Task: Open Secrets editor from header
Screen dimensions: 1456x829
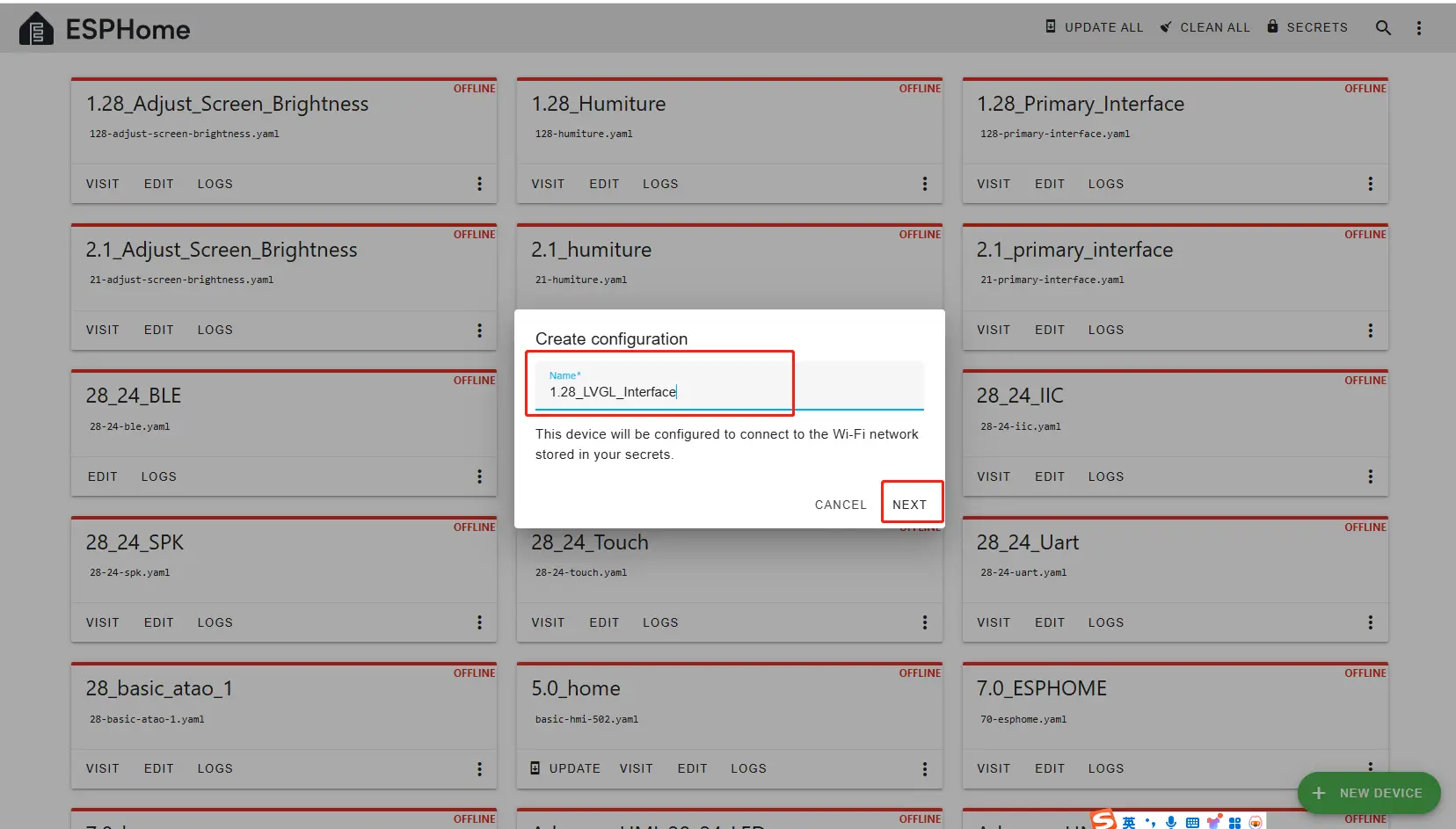Action: (x=1307, y=27)
